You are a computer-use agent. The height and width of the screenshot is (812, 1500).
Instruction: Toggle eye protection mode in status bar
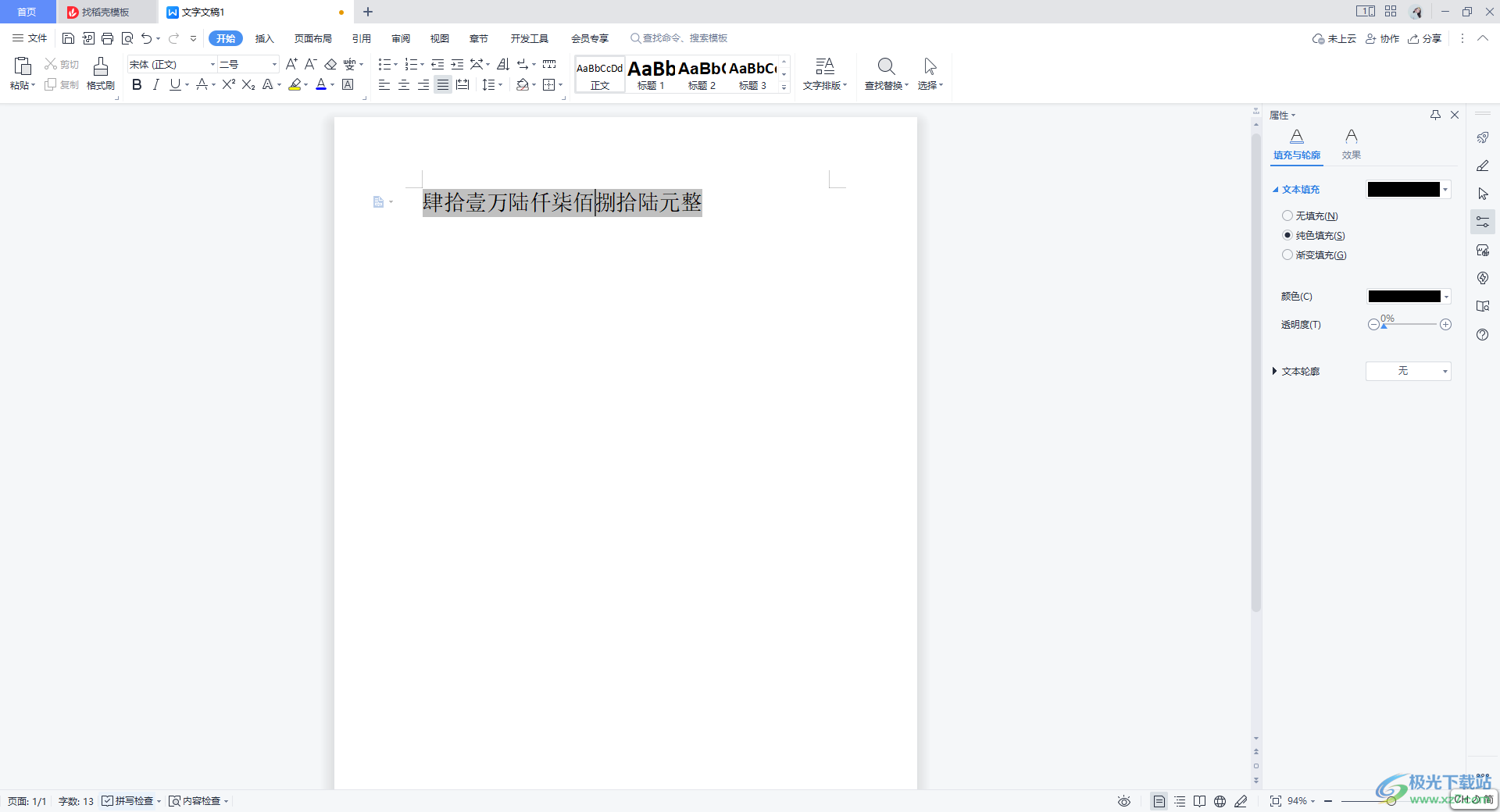(1124, 801)
